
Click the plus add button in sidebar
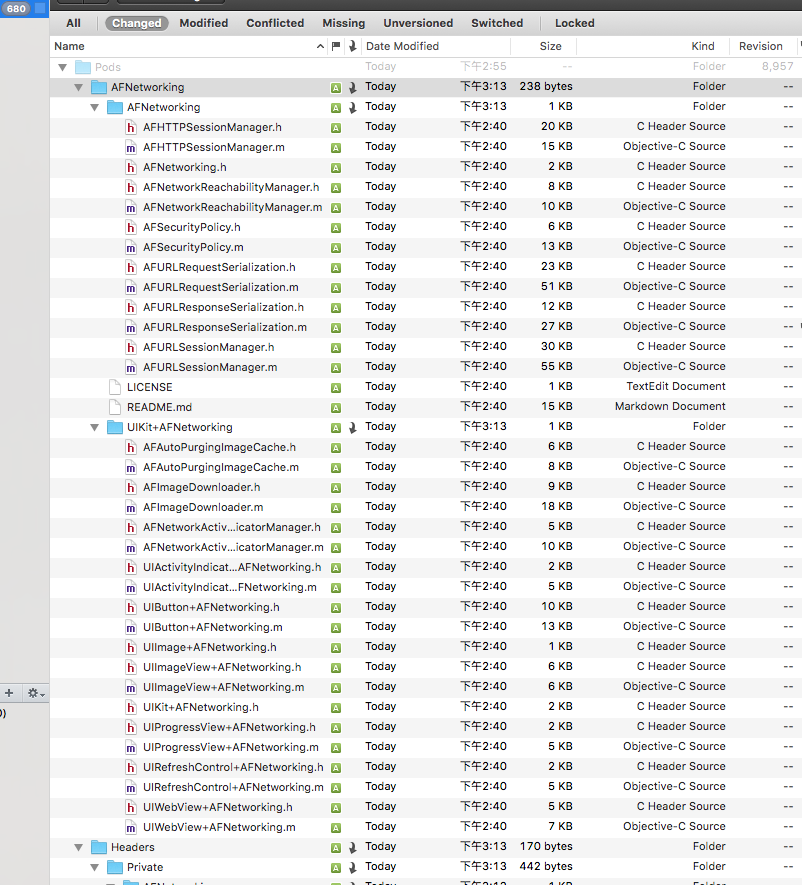pos(9,693)
